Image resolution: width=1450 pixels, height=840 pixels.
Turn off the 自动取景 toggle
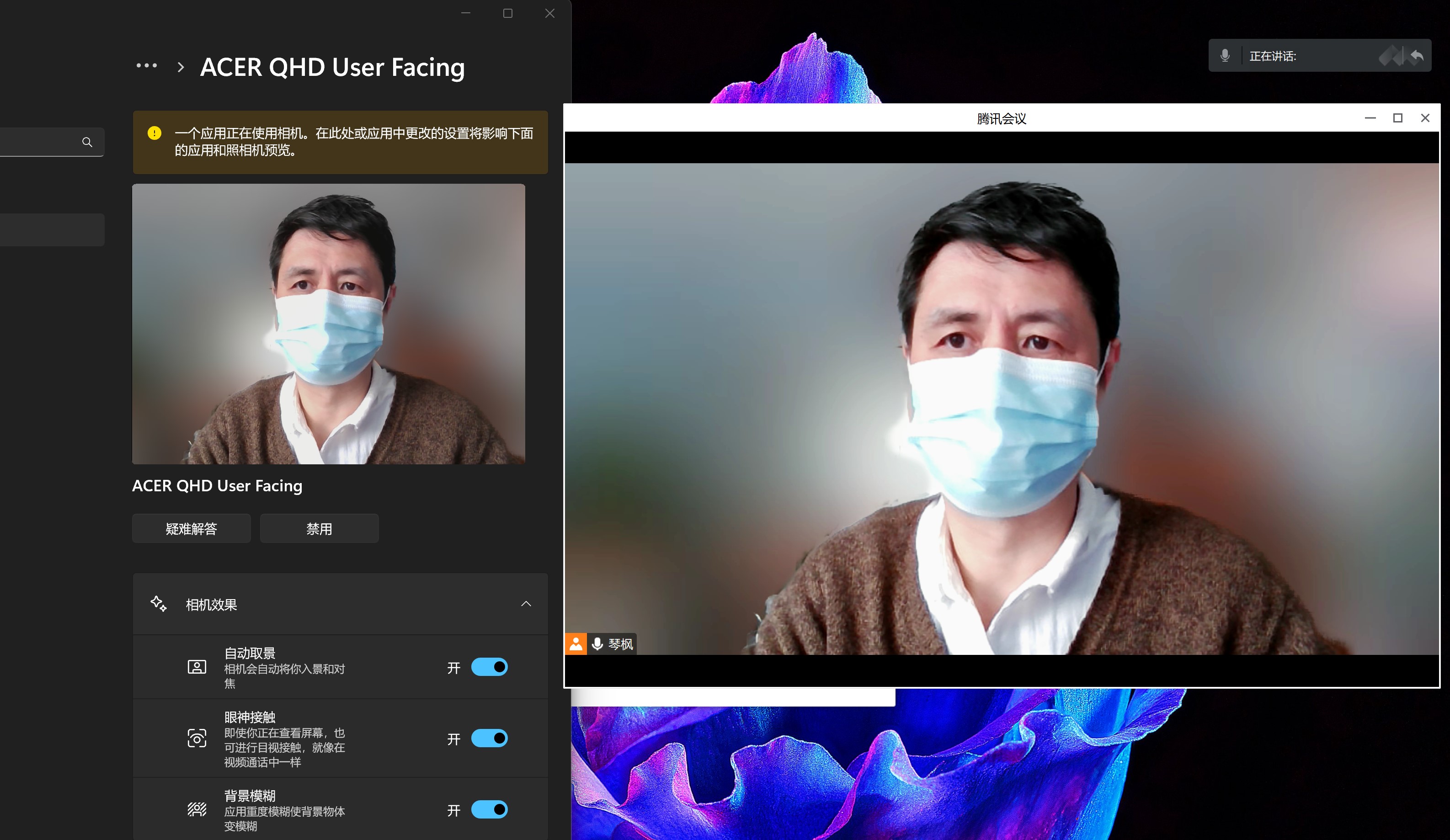pyautogui.click(x=489, y=667)
